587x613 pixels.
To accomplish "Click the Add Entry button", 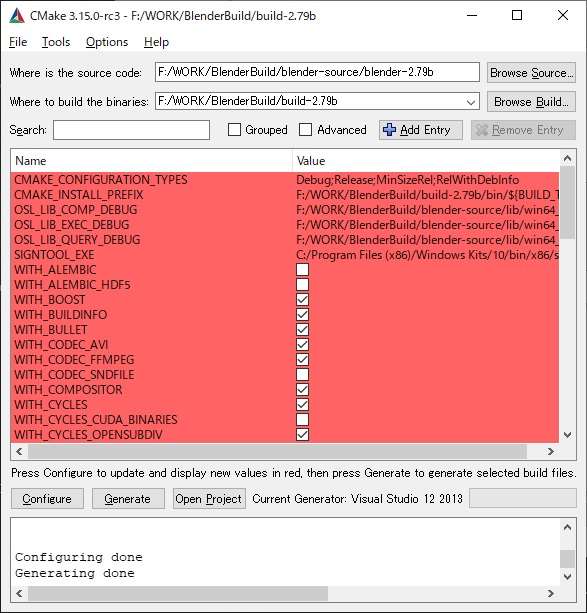I will (x=421, y=130).
